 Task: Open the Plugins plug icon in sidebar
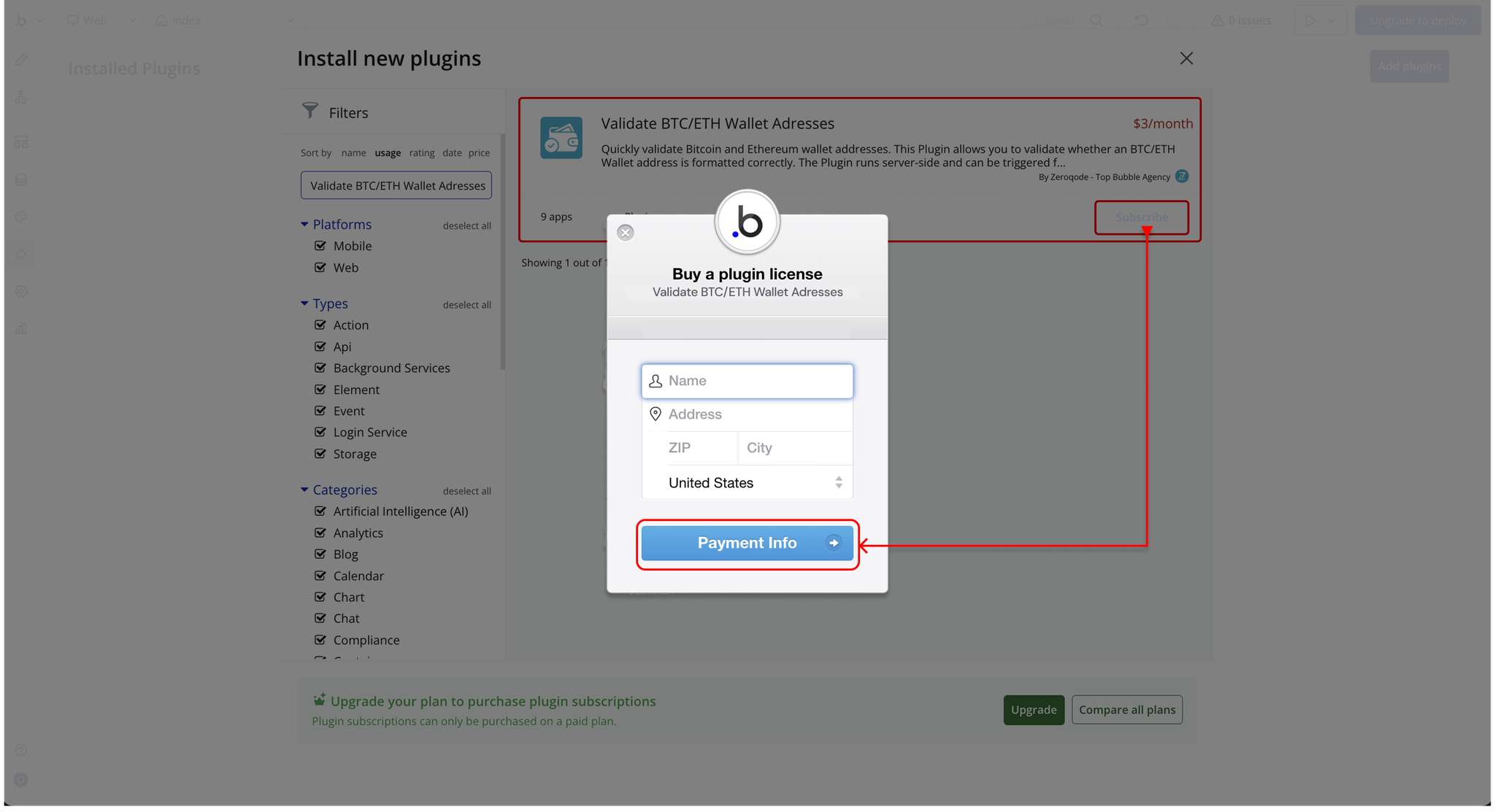click(21, 254)
